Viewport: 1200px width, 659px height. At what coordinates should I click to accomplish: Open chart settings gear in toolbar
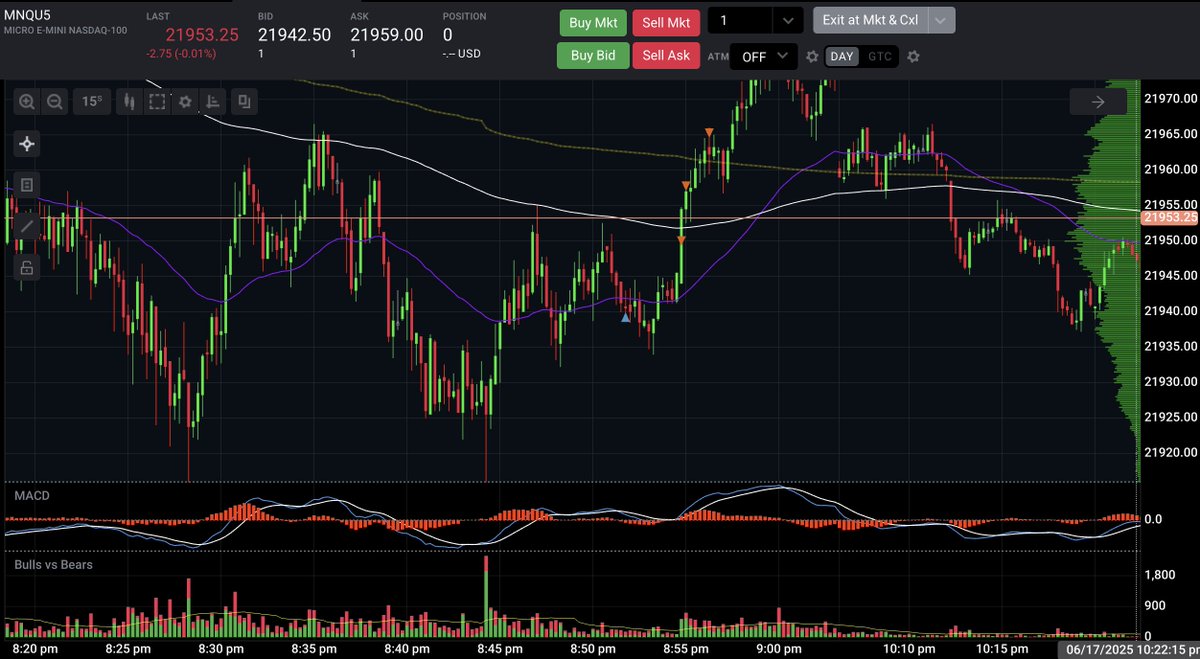[185, 101]
